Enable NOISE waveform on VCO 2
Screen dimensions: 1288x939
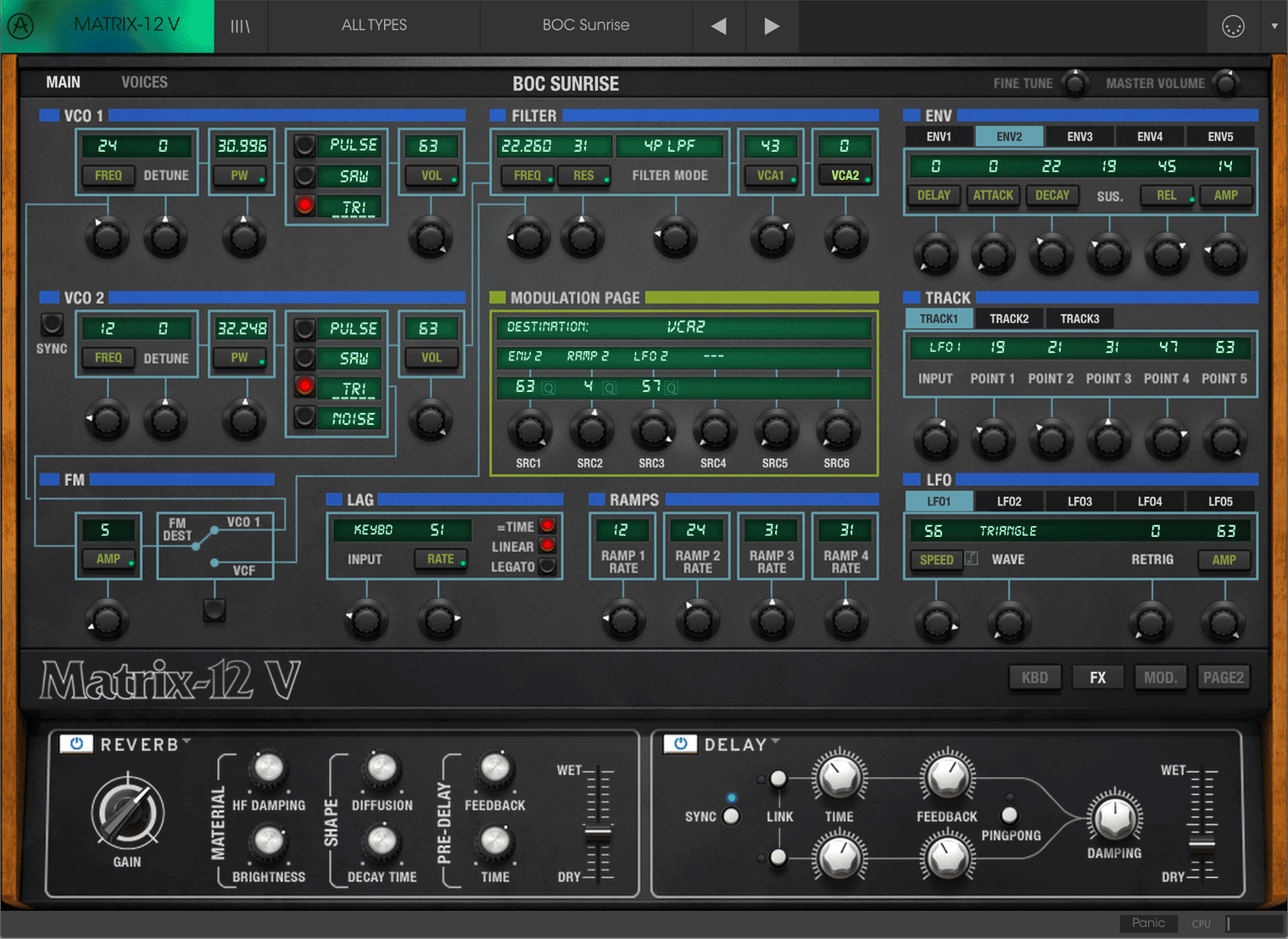tap(305, 417)
